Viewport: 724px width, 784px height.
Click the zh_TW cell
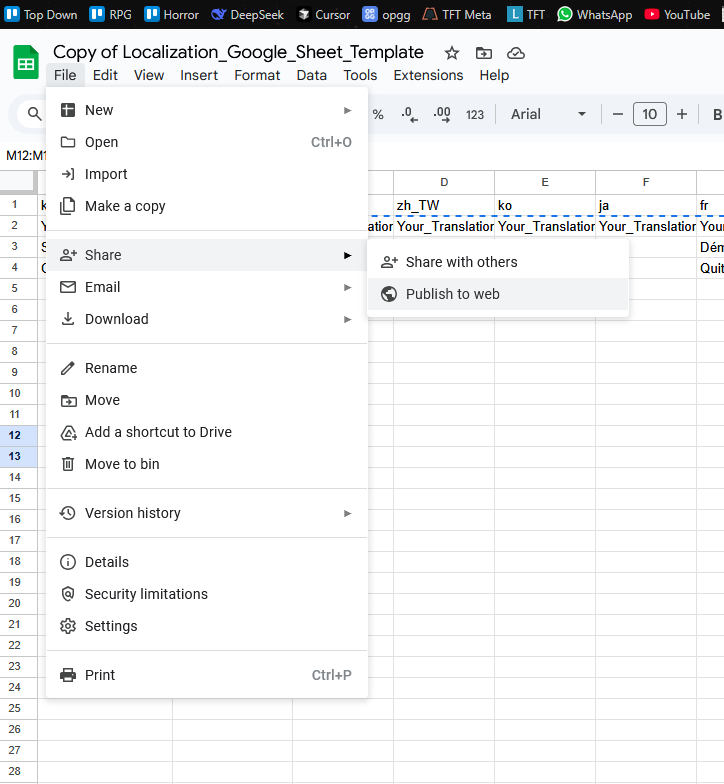pos(444,206)
